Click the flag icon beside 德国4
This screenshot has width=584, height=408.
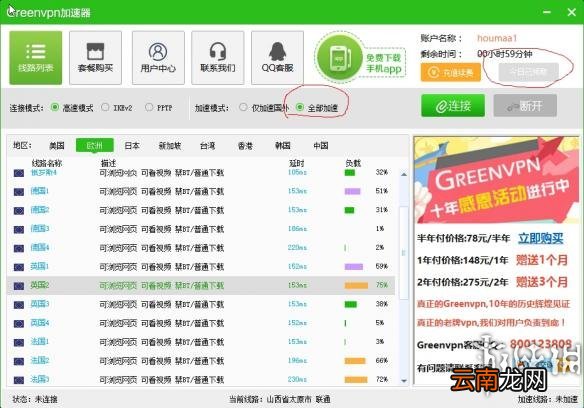[x=19, y=248]
